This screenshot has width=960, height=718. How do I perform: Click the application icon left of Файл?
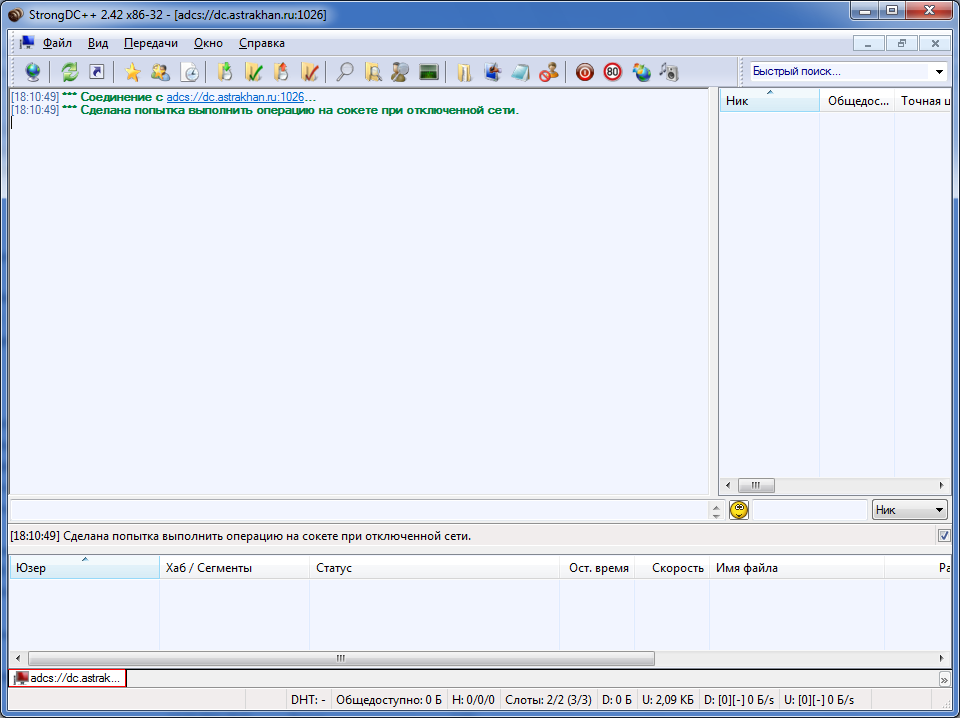pos(27,43)
